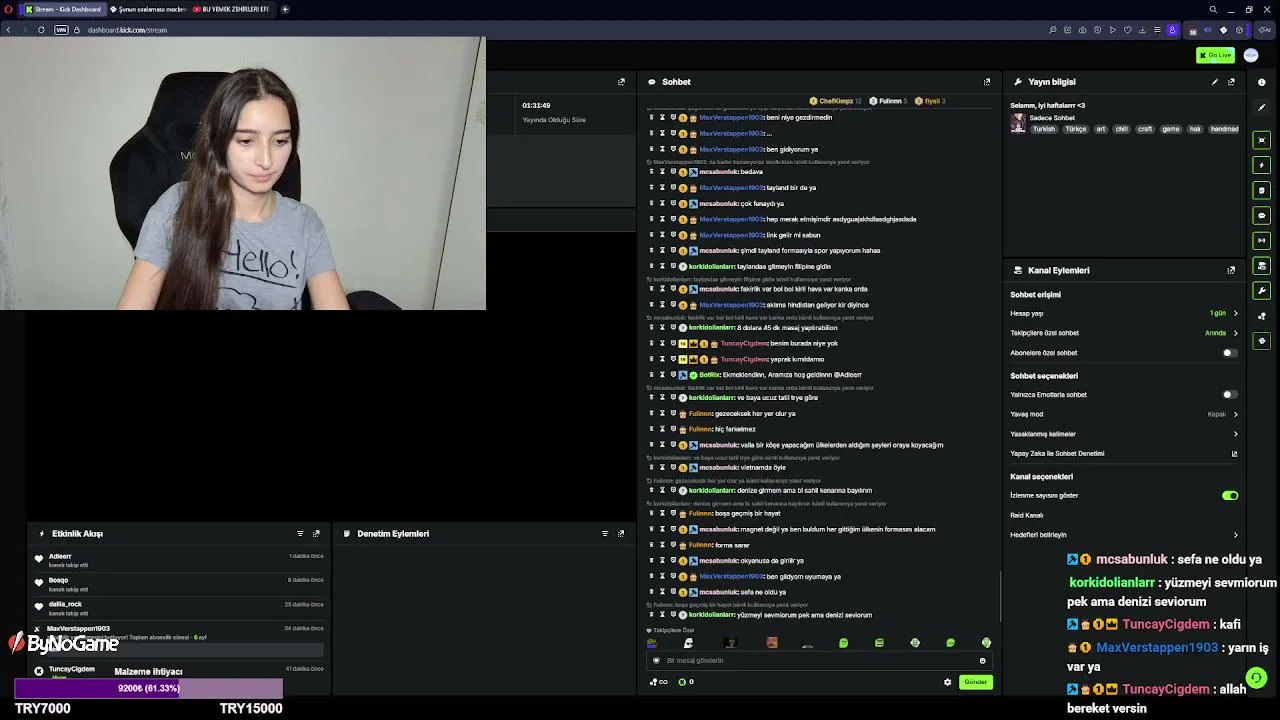Open the emoji picker in message box
The width and height of the screenshot is (1280, 720).
[982, 661]
